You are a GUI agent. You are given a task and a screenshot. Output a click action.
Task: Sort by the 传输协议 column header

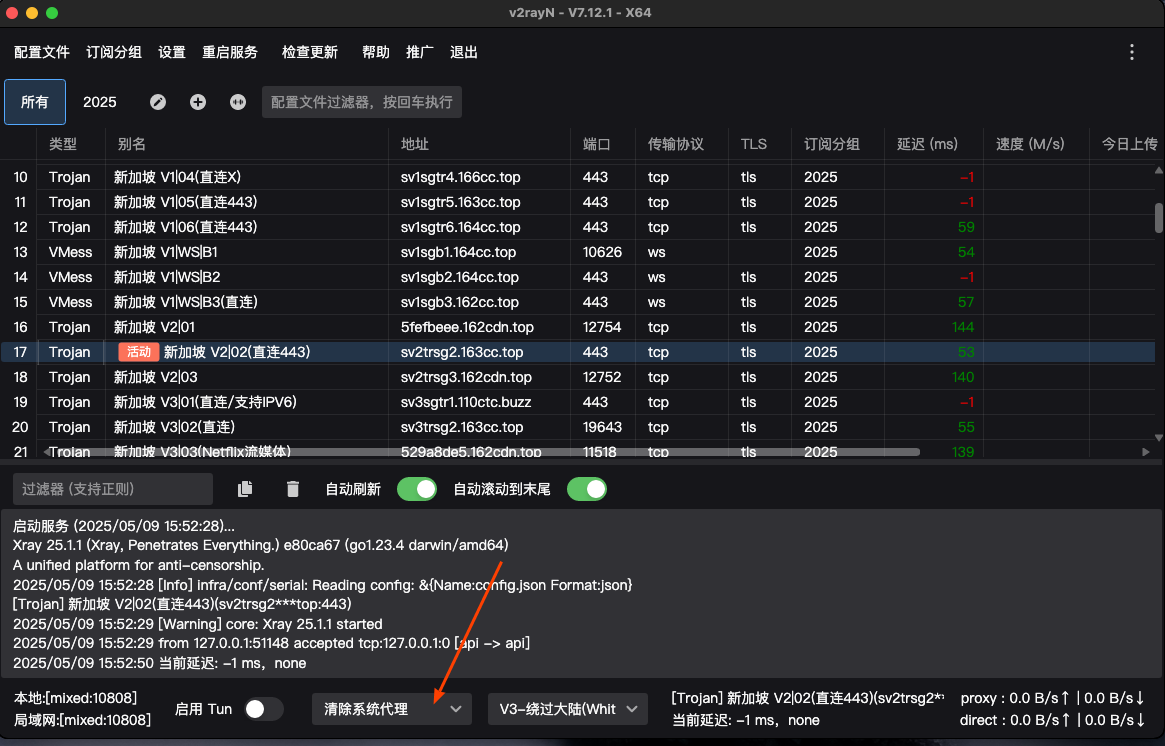[681, 144]
